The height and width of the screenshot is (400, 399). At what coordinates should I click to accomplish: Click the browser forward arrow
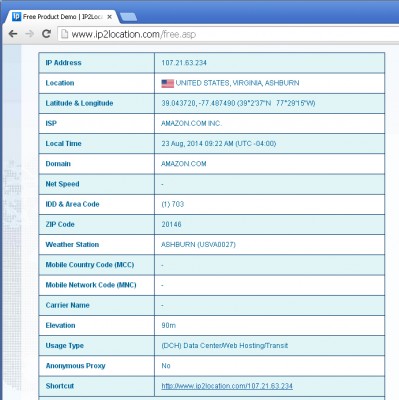coord(29,34)
